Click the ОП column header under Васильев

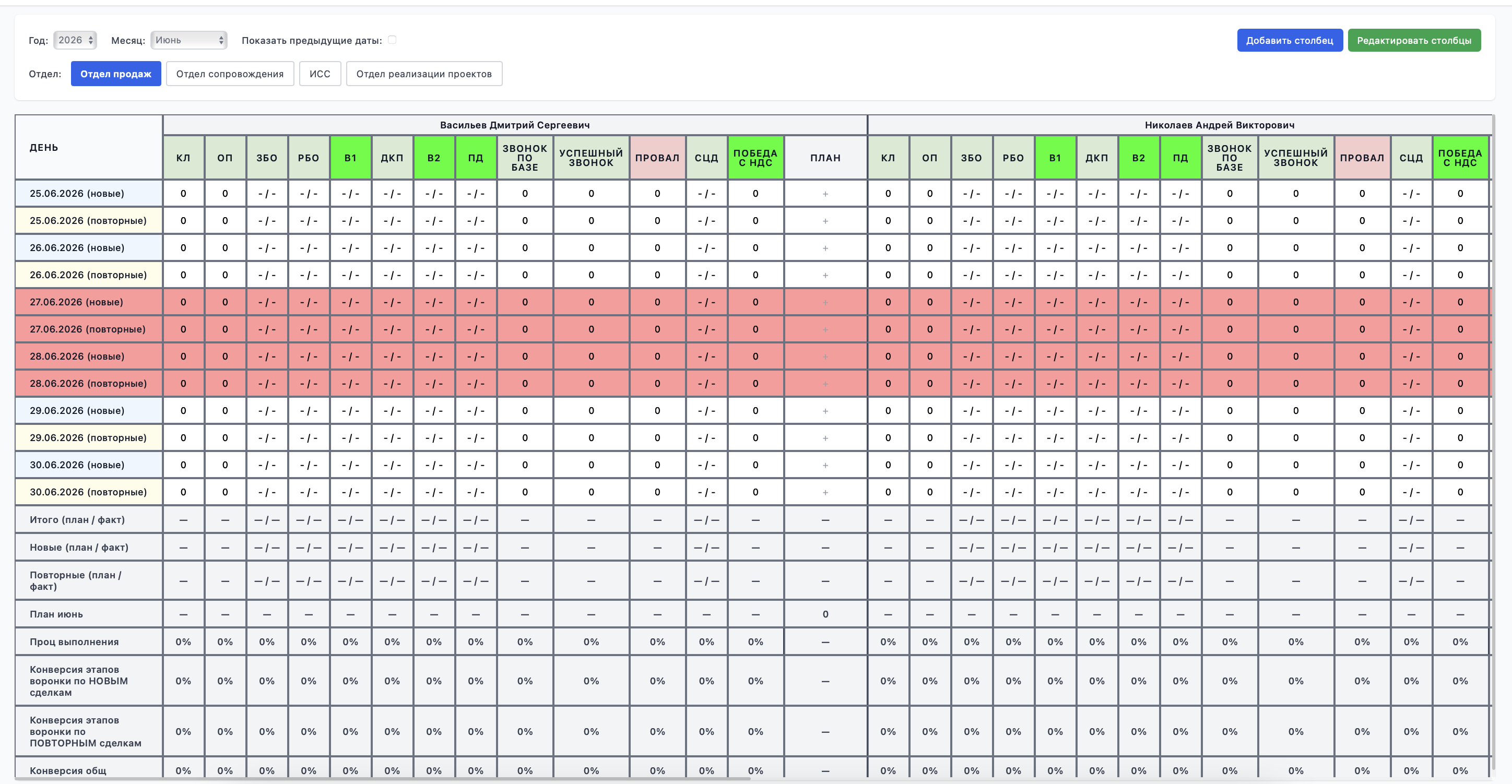pos(225,158)
